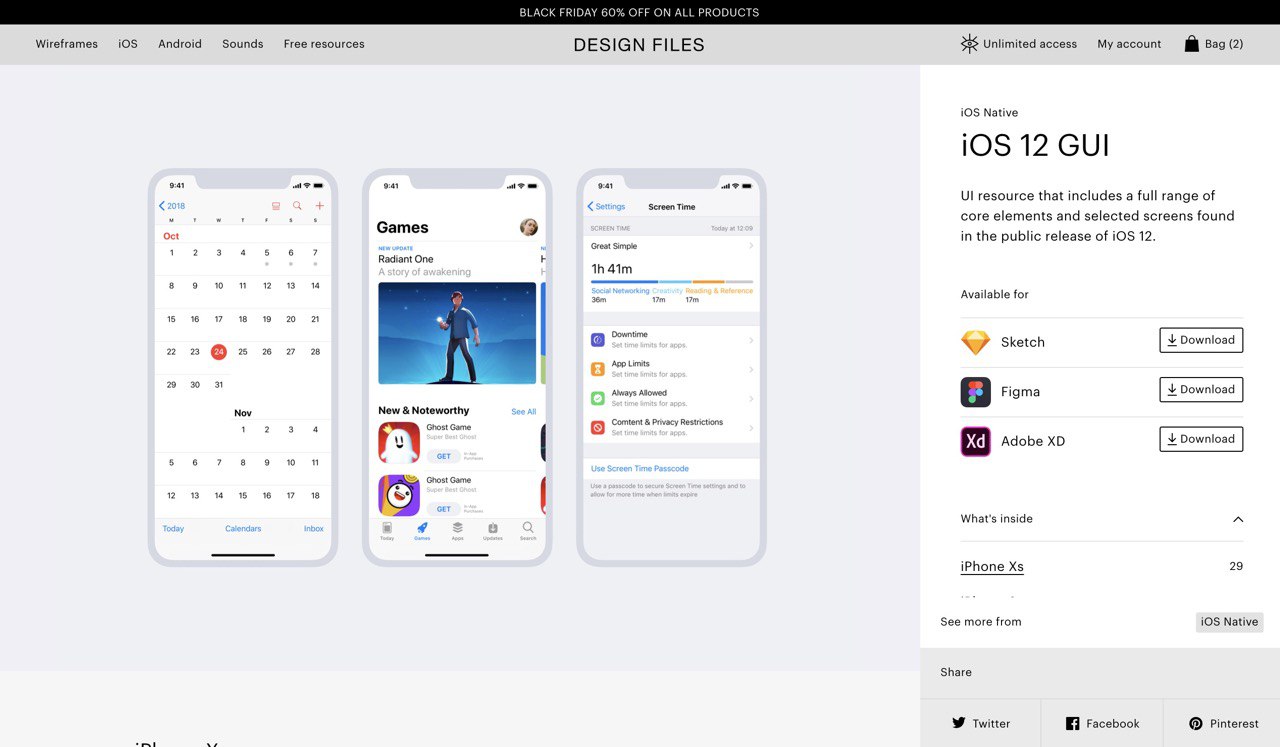Click the Downtime purple icon

coord(597,340)
